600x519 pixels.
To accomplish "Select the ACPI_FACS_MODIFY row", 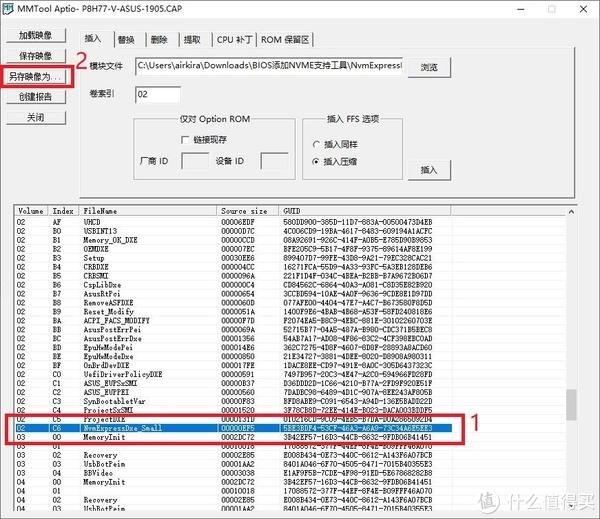I will point(233,321).
